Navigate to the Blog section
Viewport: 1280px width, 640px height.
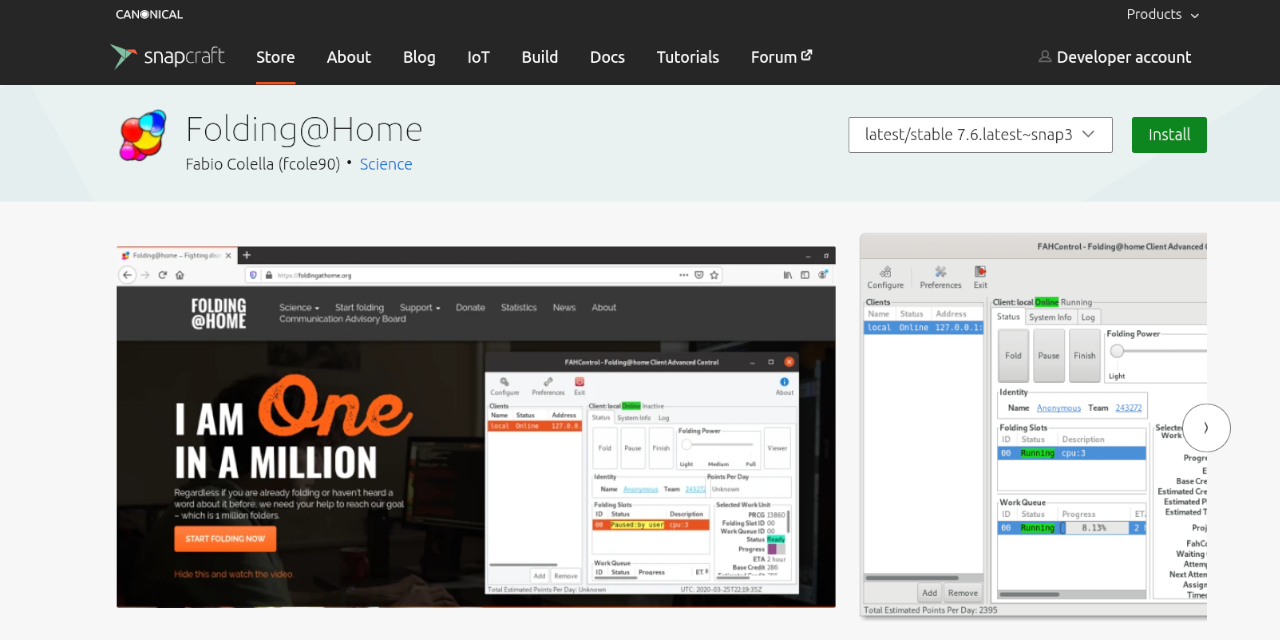pyautogui.click(x=419, y=57)
